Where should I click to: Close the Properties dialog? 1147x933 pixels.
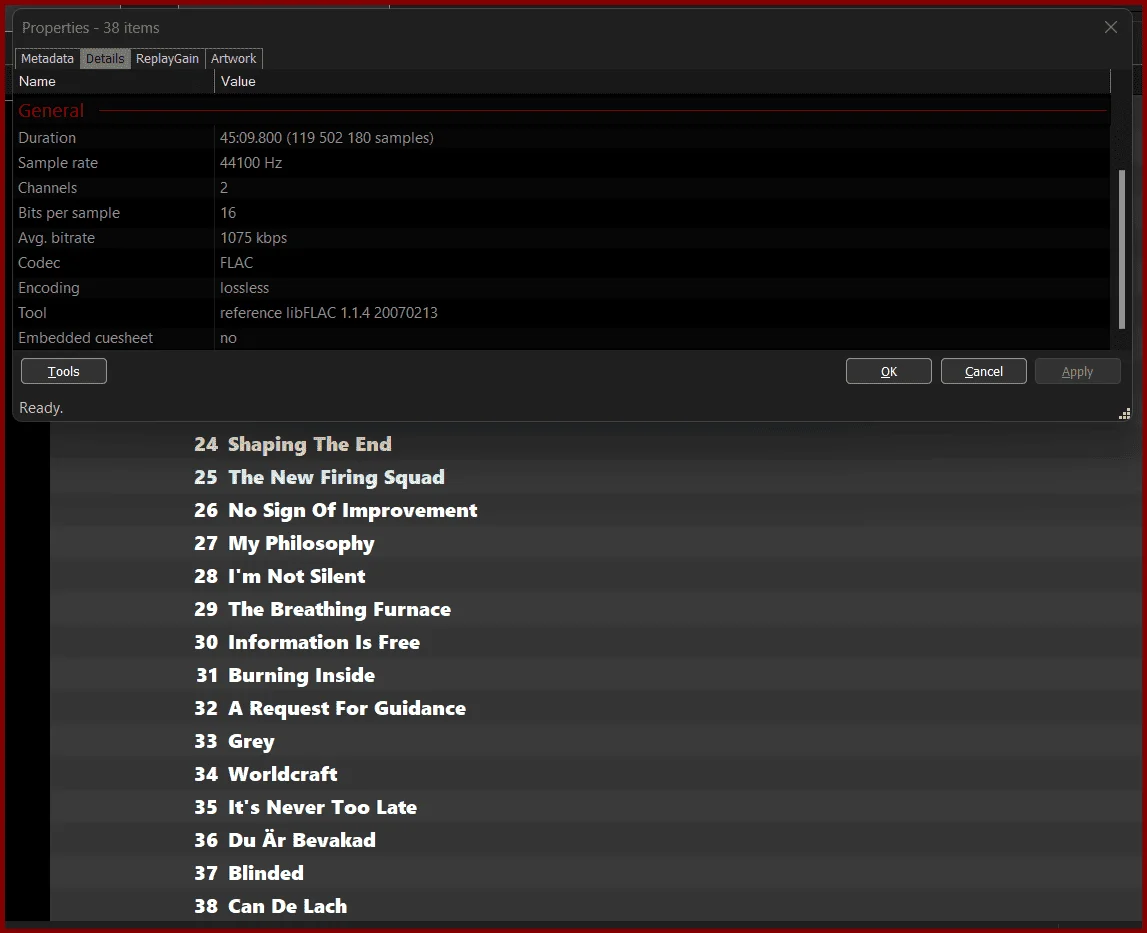pyautogui.click(x=1110, y=27)
